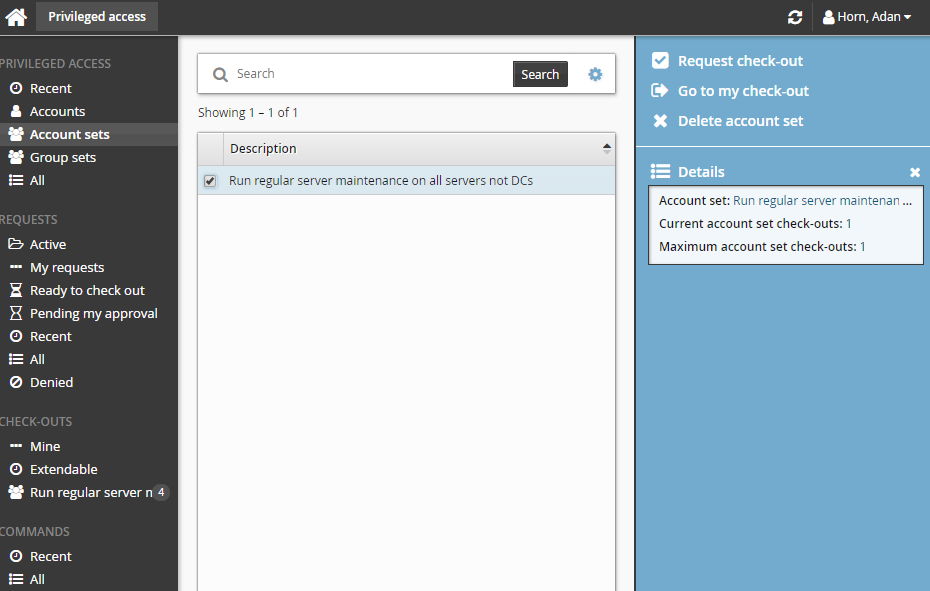Click the Go to my check-out arrow icon
Screen dimensions: 930x591
(x=660, y=91)
